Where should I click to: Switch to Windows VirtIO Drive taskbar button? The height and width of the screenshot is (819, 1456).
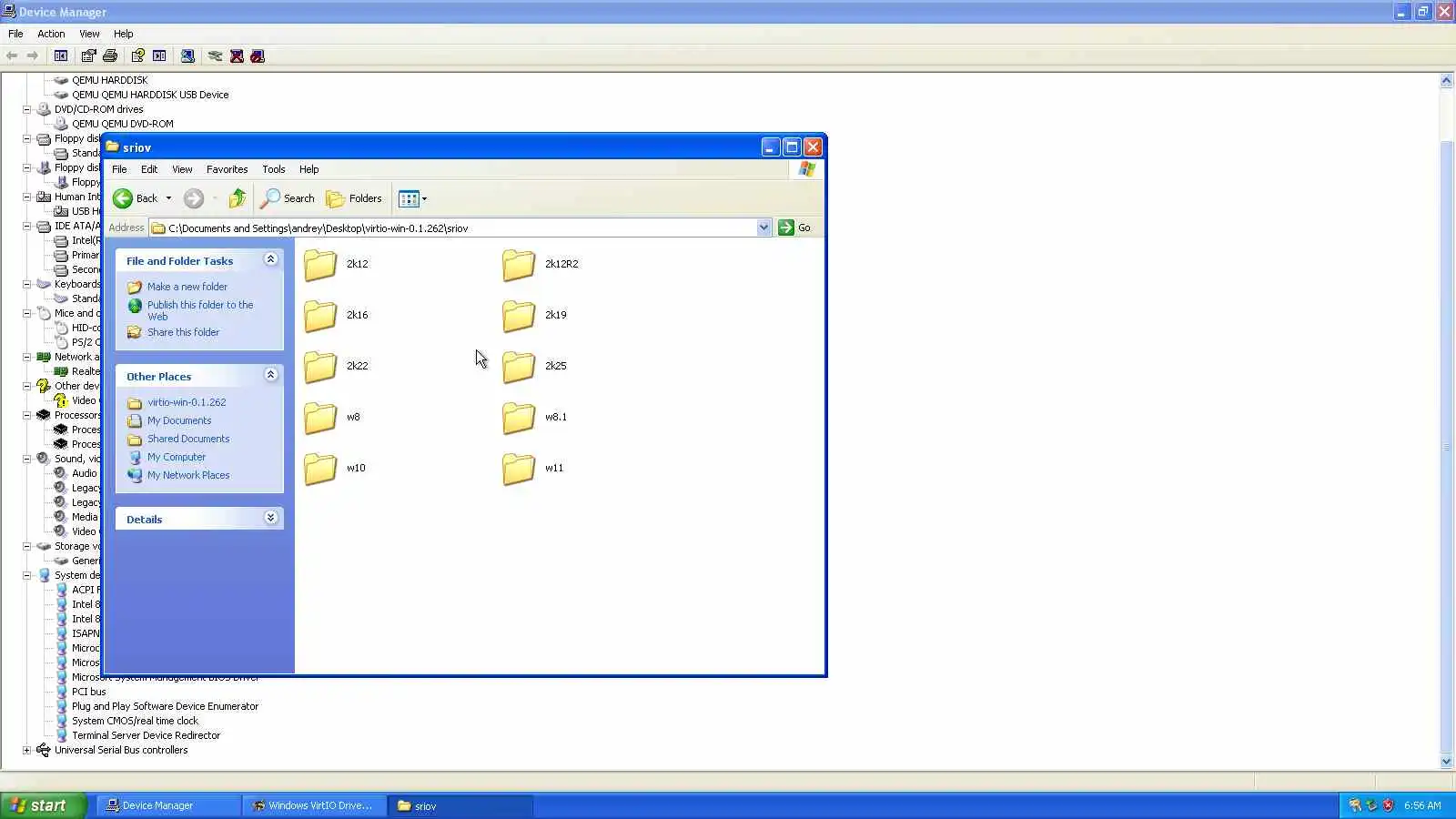tap(313, 805)
